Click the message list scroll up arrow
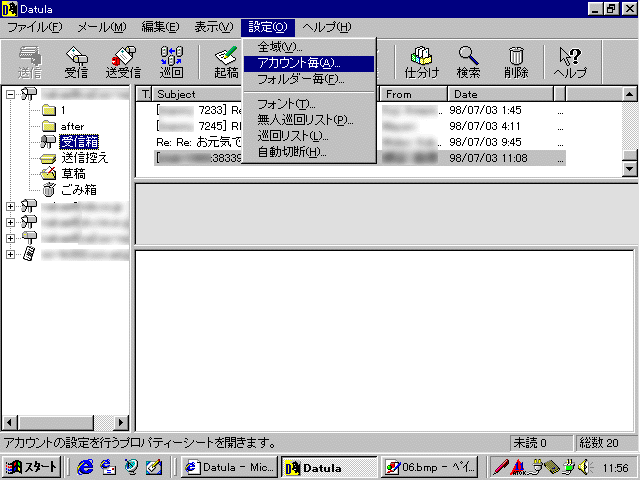Image resolution: width=640 pixels, height=480 pixels. (629, 94)
